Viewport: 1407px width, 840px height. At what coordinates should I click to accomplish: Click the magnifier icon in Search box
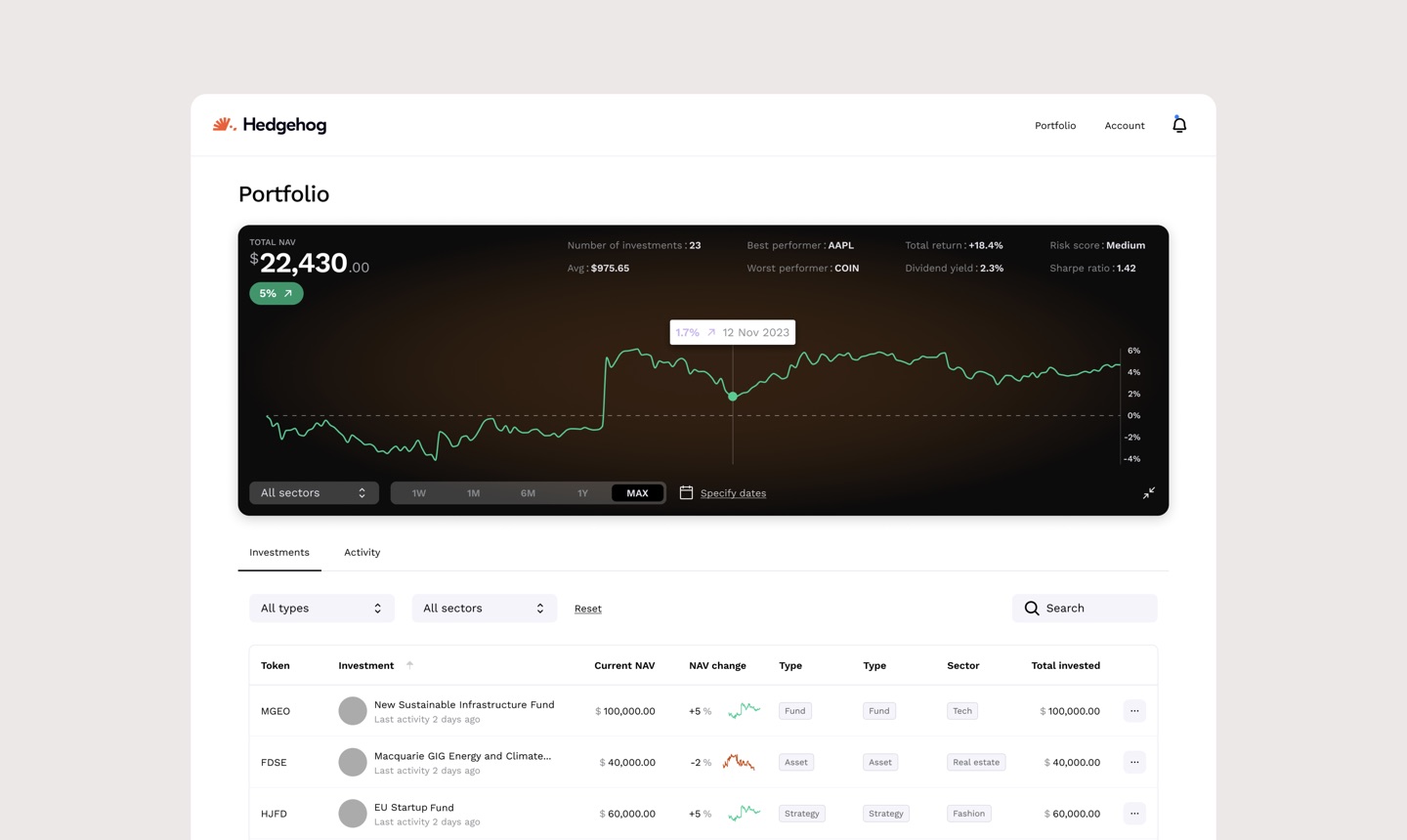click(x=1032, y=609)
